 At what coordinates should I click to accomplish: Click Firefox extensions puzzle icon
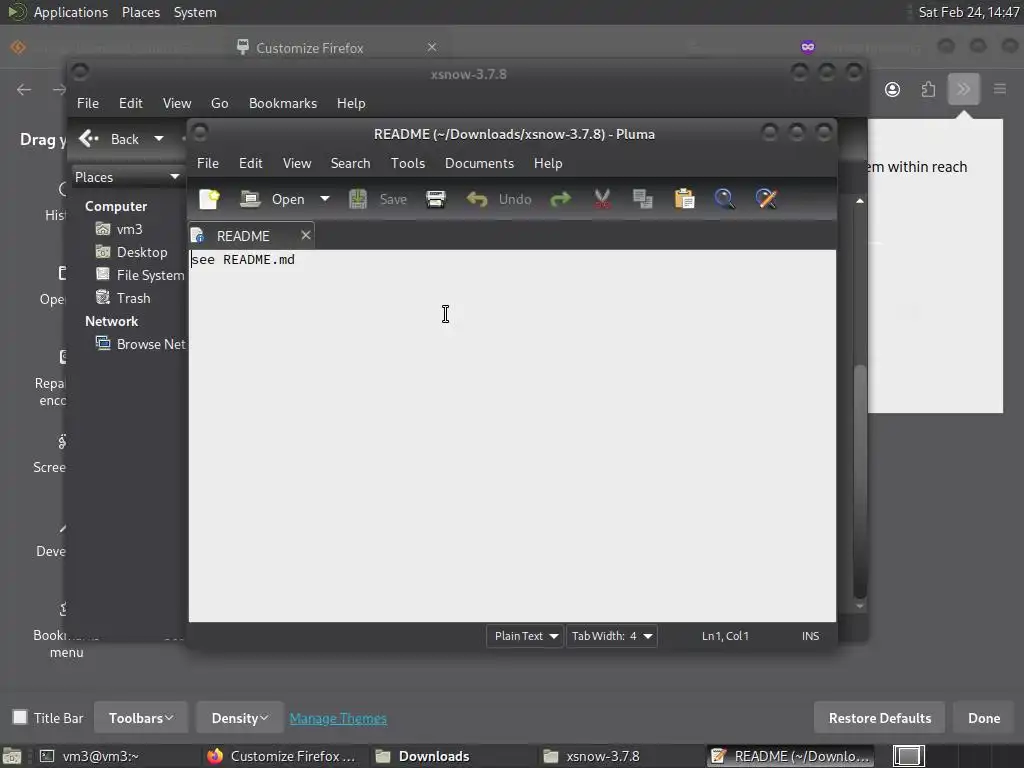tap(928, 89)
